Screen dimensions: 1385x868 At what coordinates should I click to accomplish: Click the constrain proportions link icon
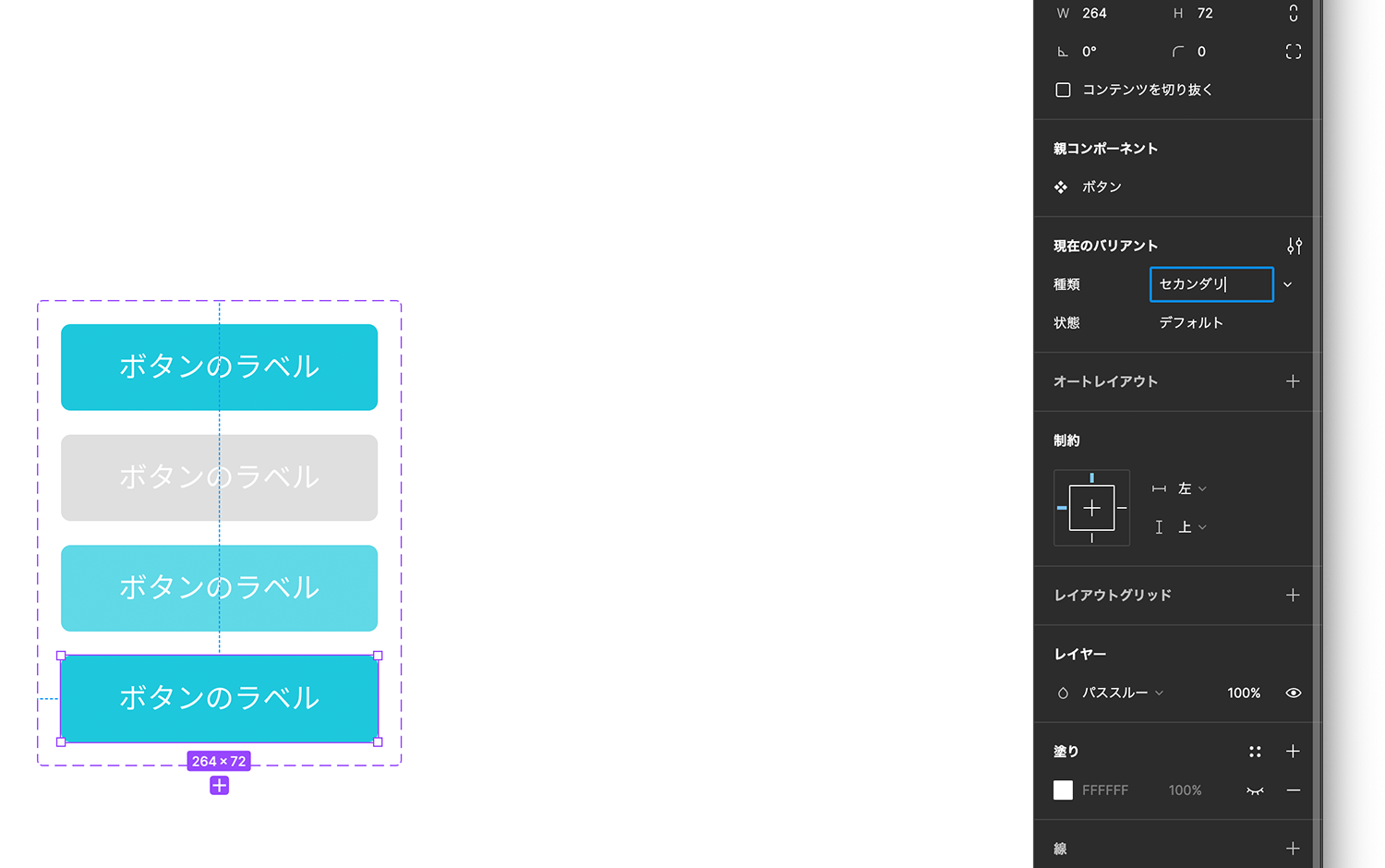pos(1293,13)
